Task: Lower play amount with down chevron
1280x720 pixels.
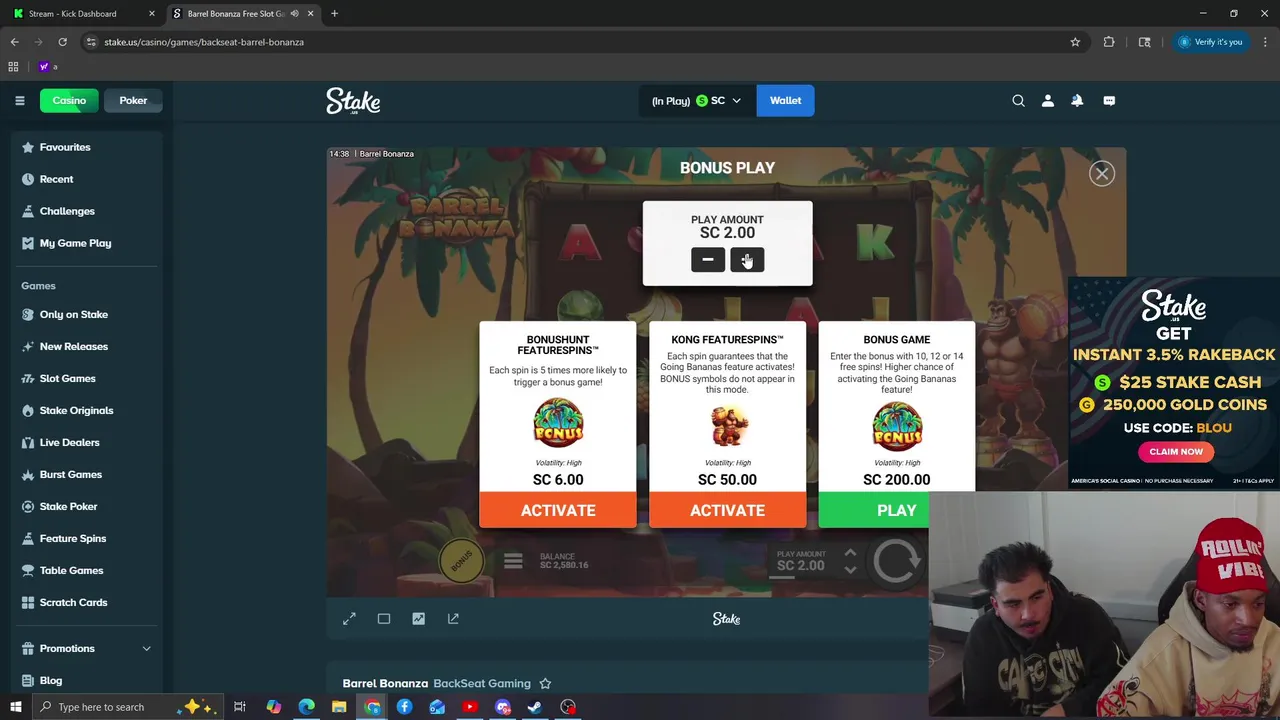Action: click(x=850, y=570)
